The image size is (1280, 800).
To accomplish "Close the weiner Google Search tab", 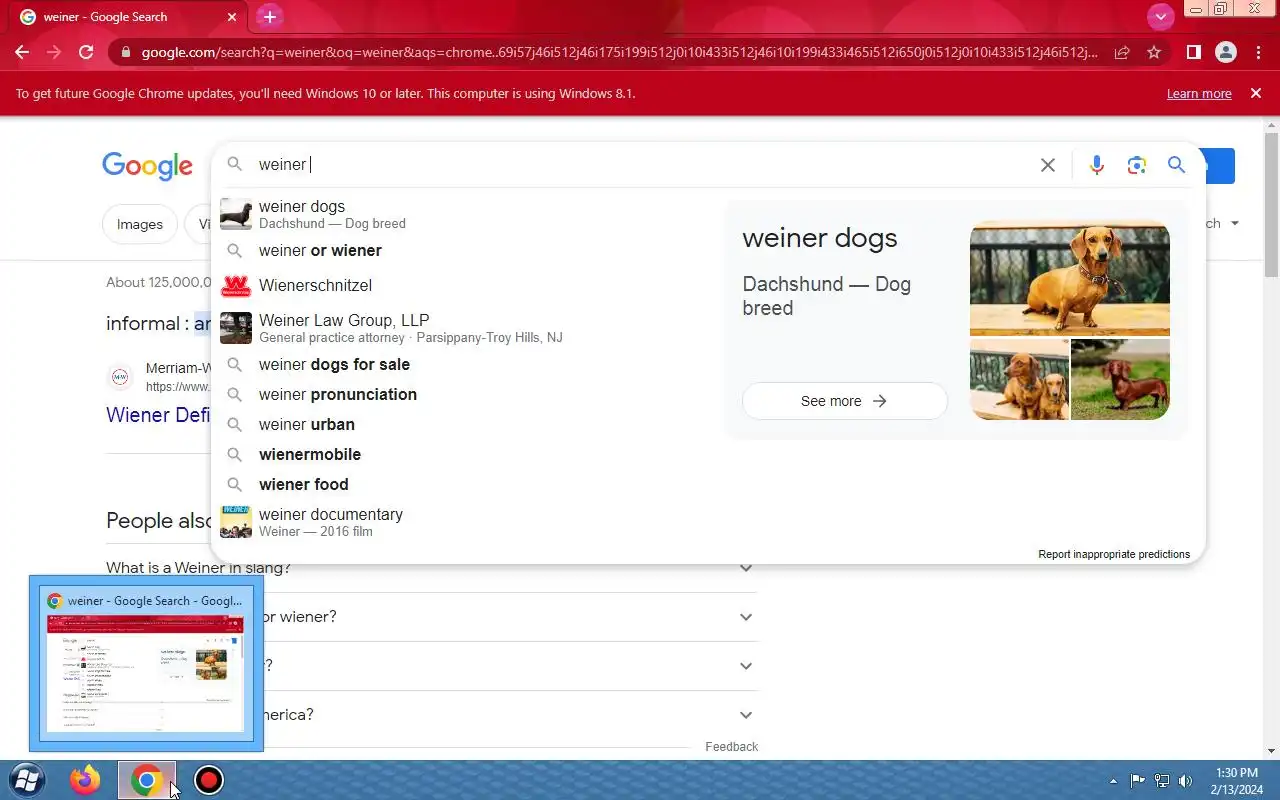I will [232, 17].
